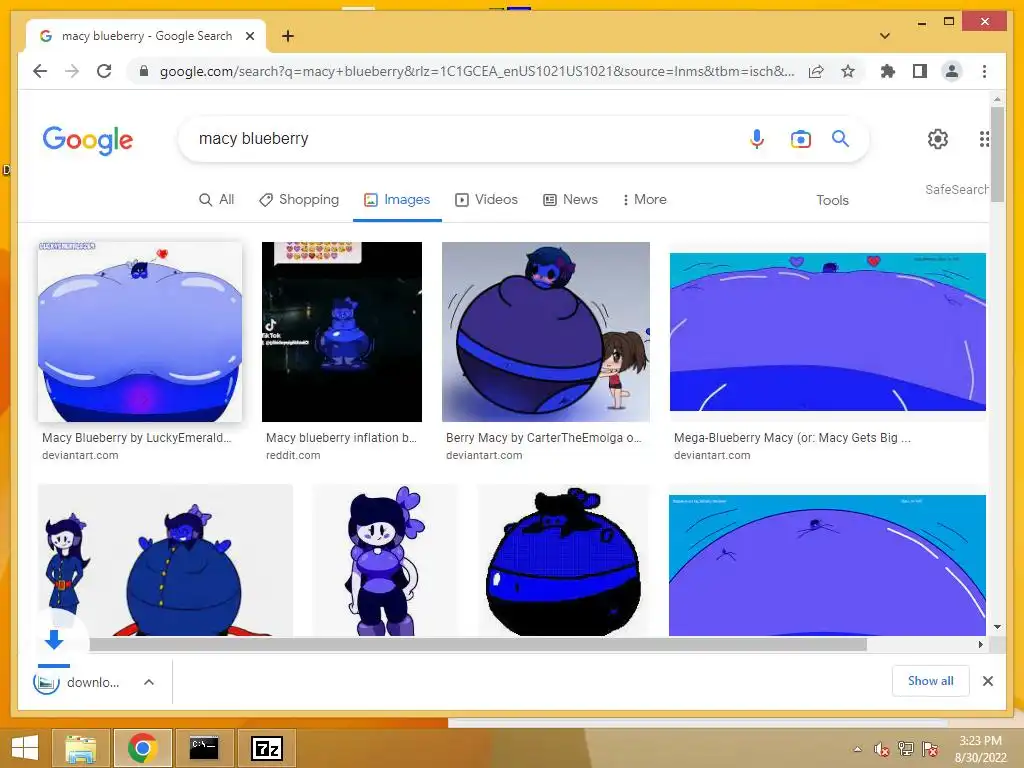Click the horizontal scrollbar right arrow
This screenshot has width=1024, height=768.
click(x=980, y=645)
